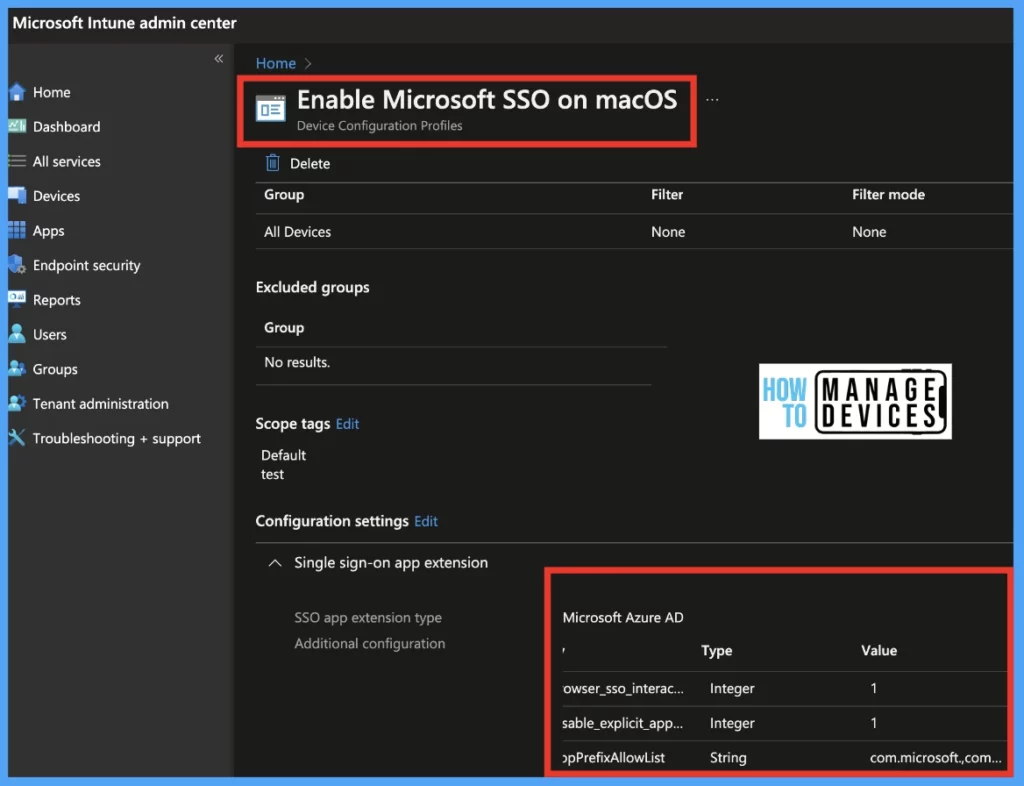Click the Group header under Excluded groups
The height and width of the screenshot is (786, 1024).
(x=284, y=328)
